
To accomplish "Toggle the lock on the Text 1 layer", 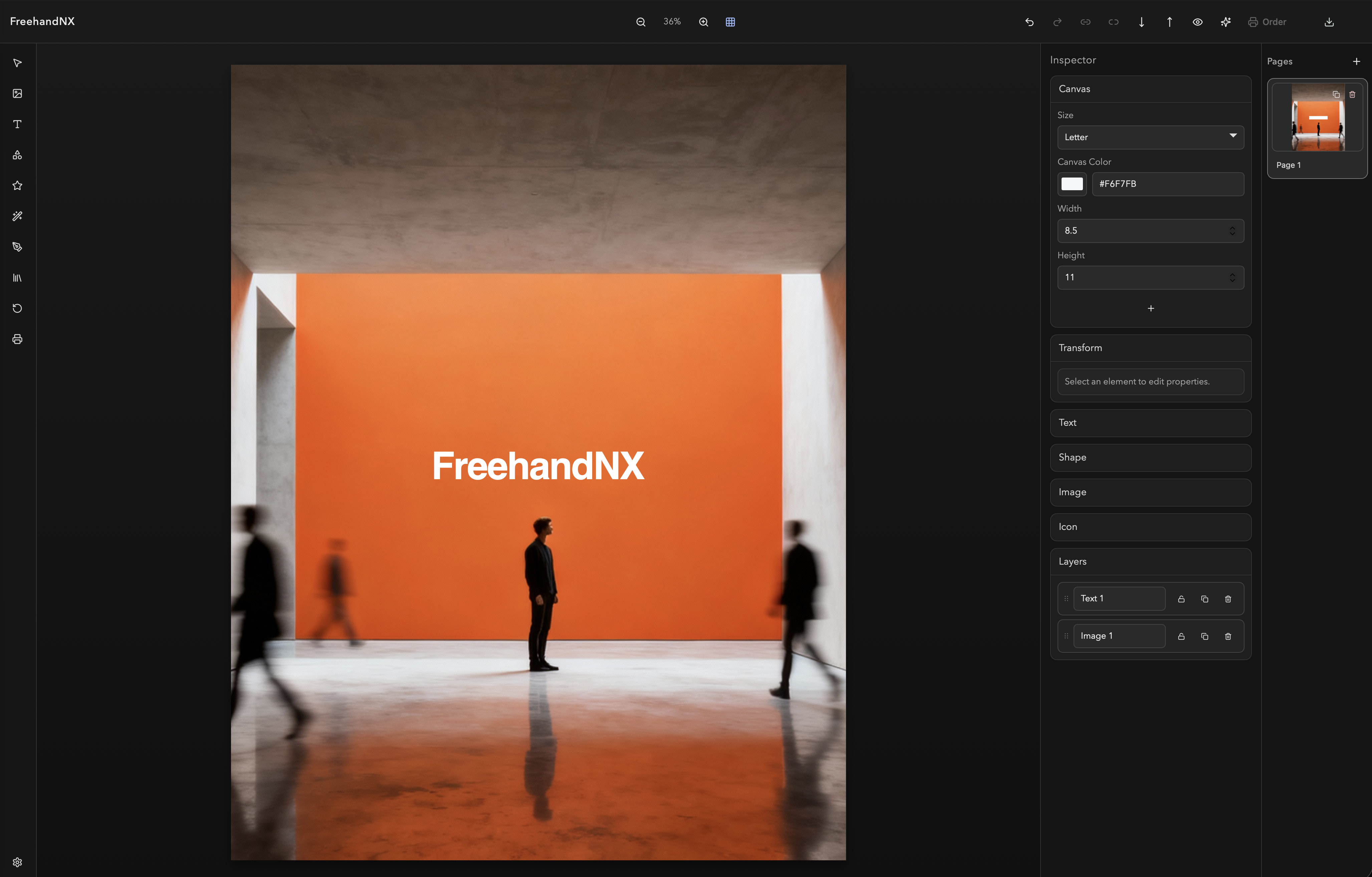I will (x=1181, y=599).
